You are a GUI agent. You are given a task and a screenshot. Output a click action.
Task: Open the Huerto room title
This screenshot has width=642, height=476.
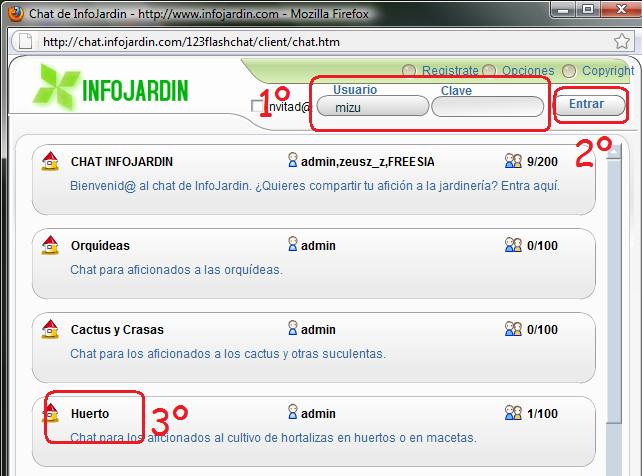click(90, 413)
